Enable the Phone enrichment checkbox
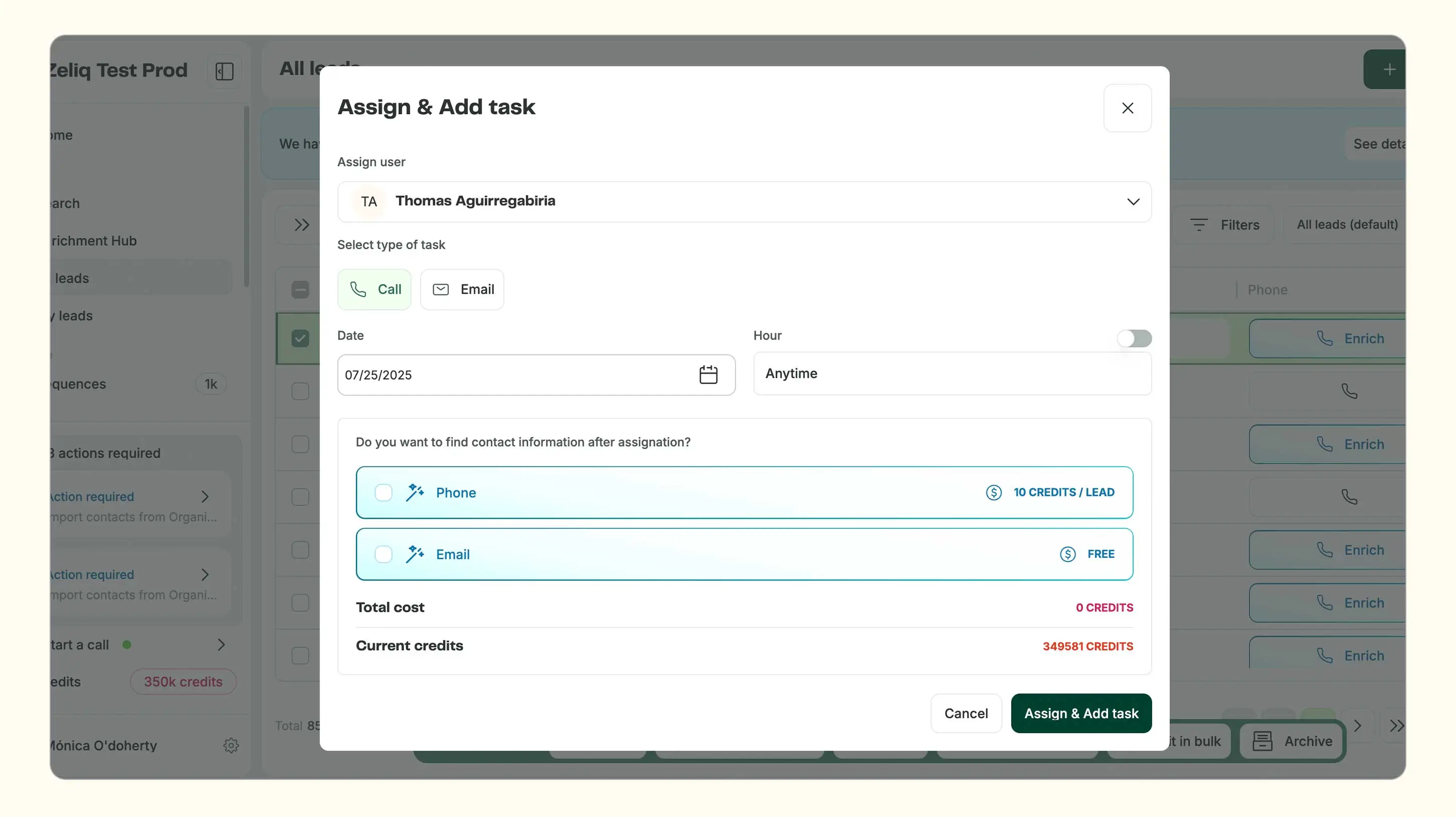Image resolution: width=1456 pixels, height=817 pixels. 383,493
